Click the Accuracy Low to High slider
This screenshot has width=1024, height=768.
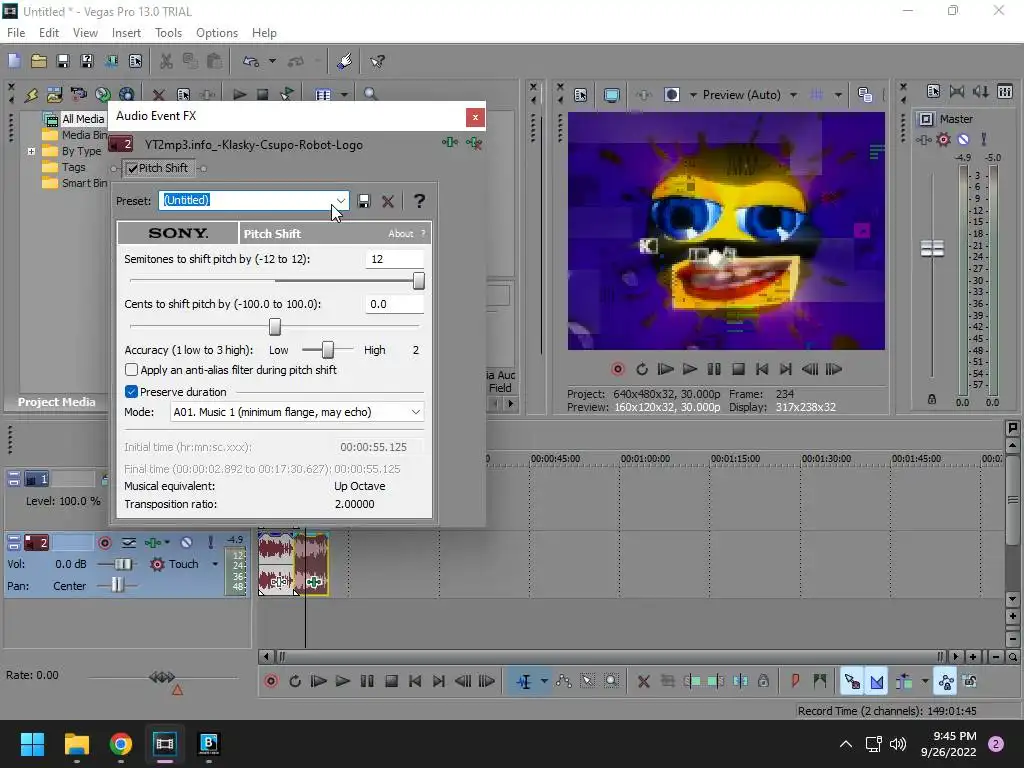coord(328,350)
